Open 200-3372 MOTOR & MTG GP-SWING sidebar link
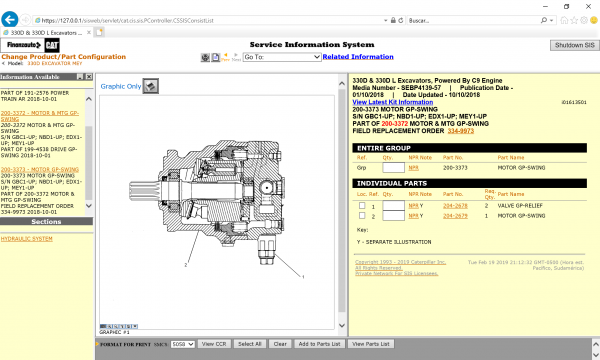The height and width of the screenshot is (360, 600). tap(40, 116)
